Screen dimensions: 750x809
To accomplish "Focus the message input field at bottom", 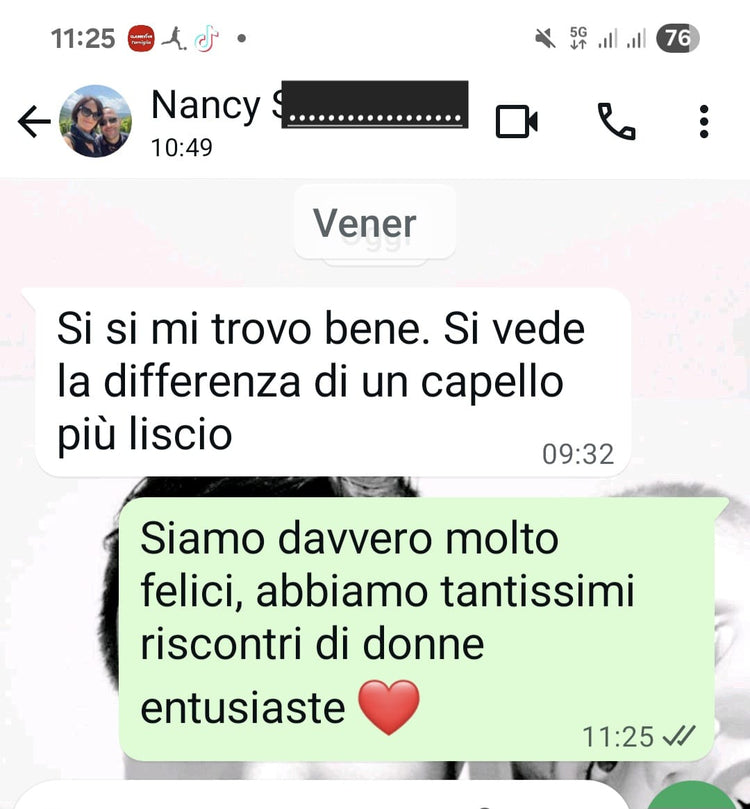I will click(320, 796).
